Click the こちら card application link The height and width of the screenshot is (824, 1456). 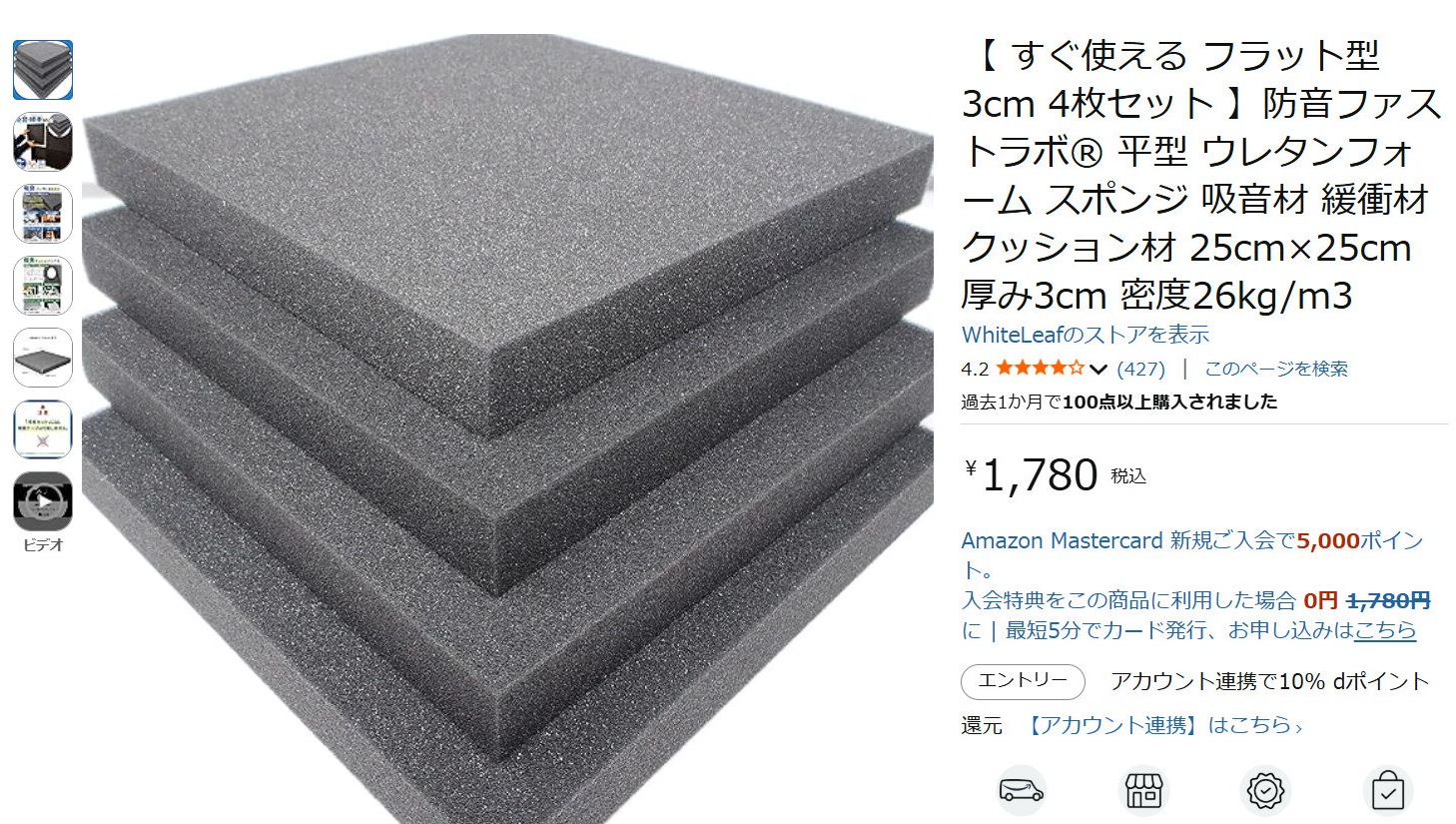1385,630
